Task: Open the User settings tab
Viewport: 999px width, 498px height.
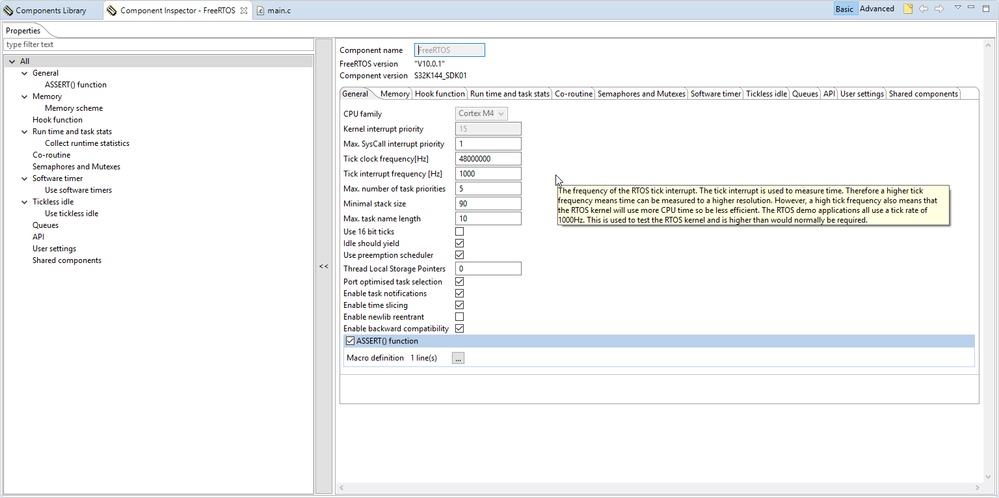Action: tap(861, 94)
